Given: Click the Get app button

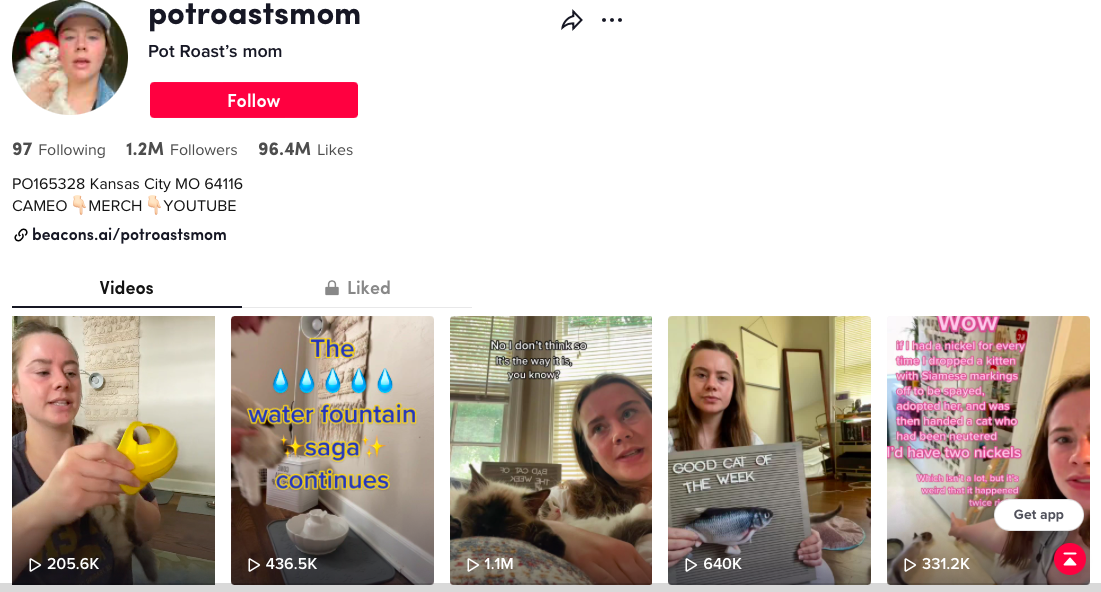Looking at the screenshot, I should (1038, 515).
